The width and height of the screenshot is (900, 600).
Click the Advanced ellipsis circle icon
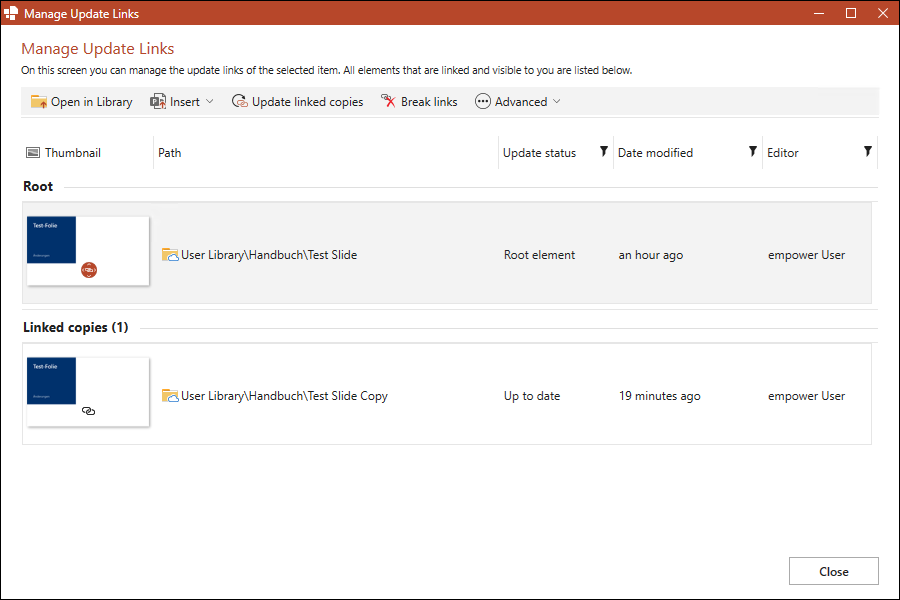pos(483,102)
